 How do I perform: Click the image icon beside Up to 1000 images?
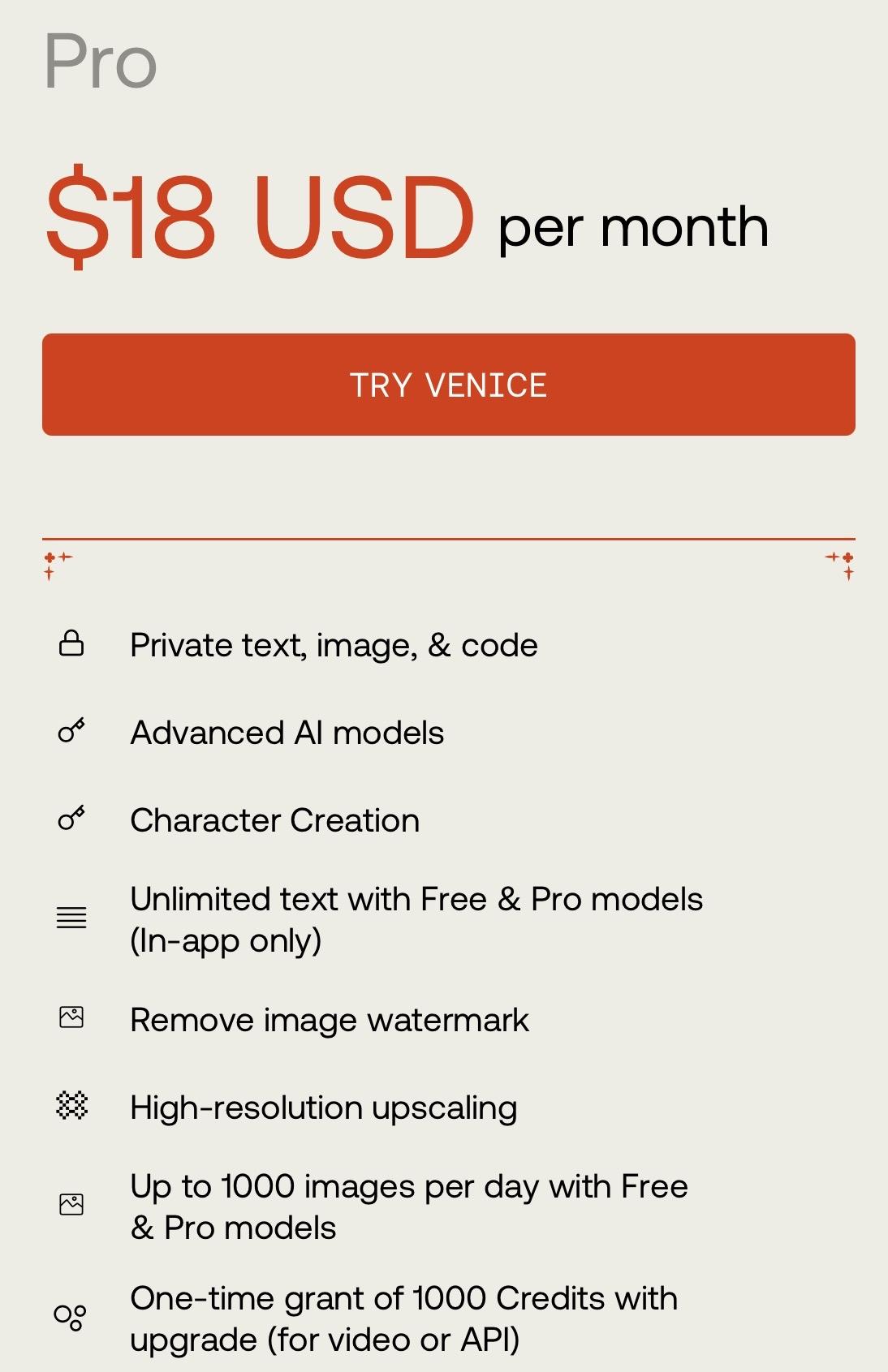[x=71, y=1205]
